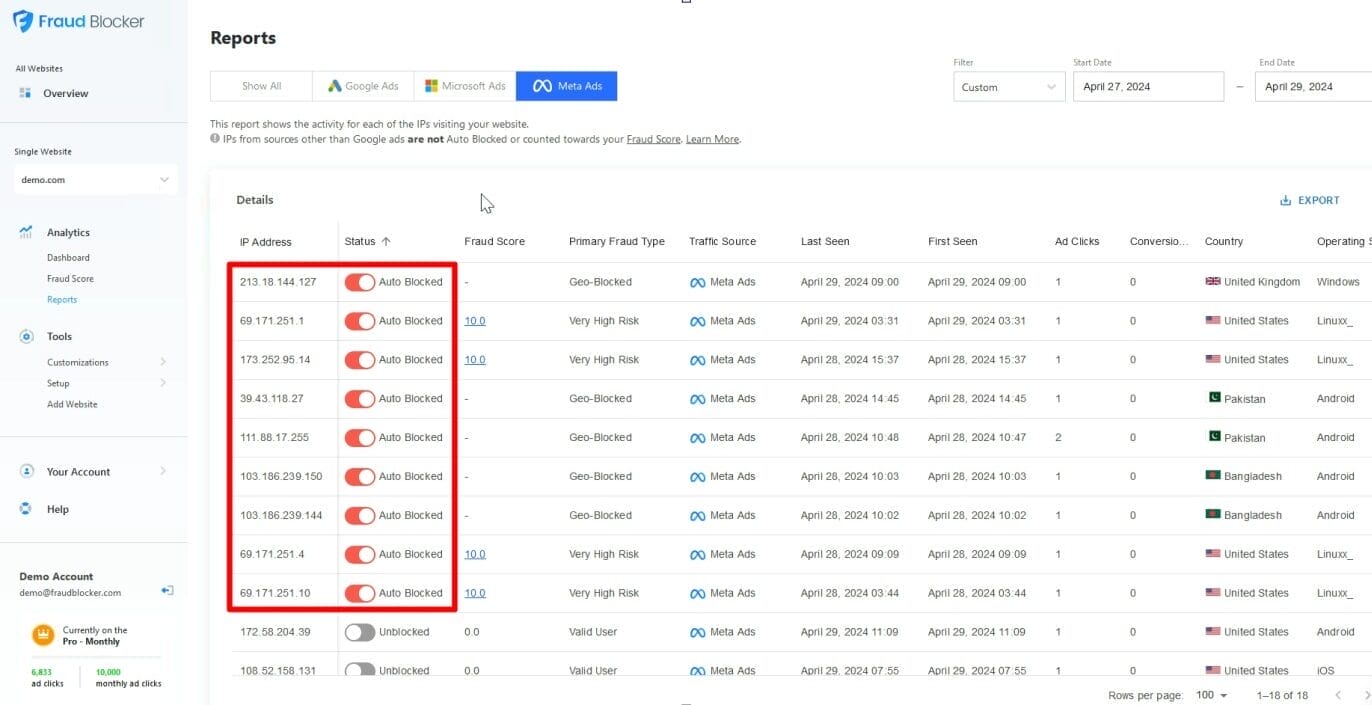The width and height of the screenshot is (1372, 705).
Task: Click Pakistan flag in 39.43.118.27 row
Action: coord(1214,397)
